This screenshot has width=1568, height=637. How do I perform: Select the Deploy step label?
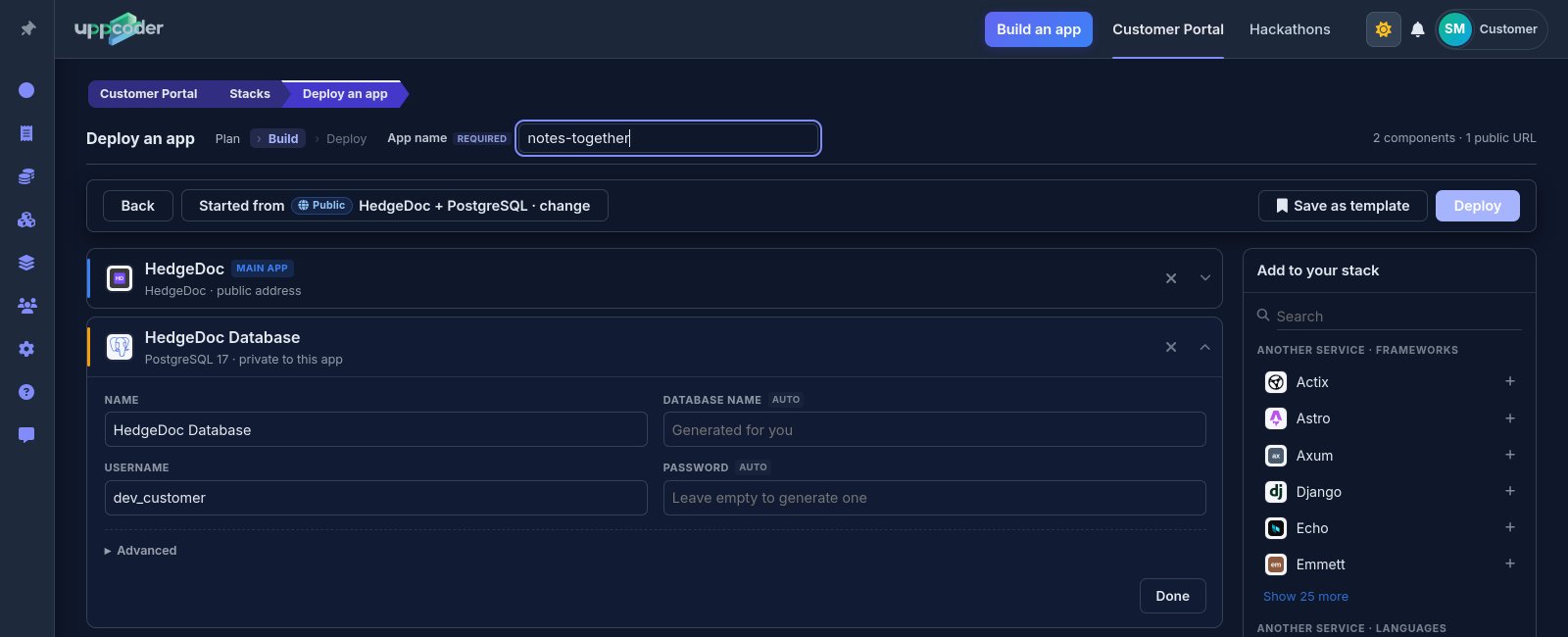click(346, 139)
